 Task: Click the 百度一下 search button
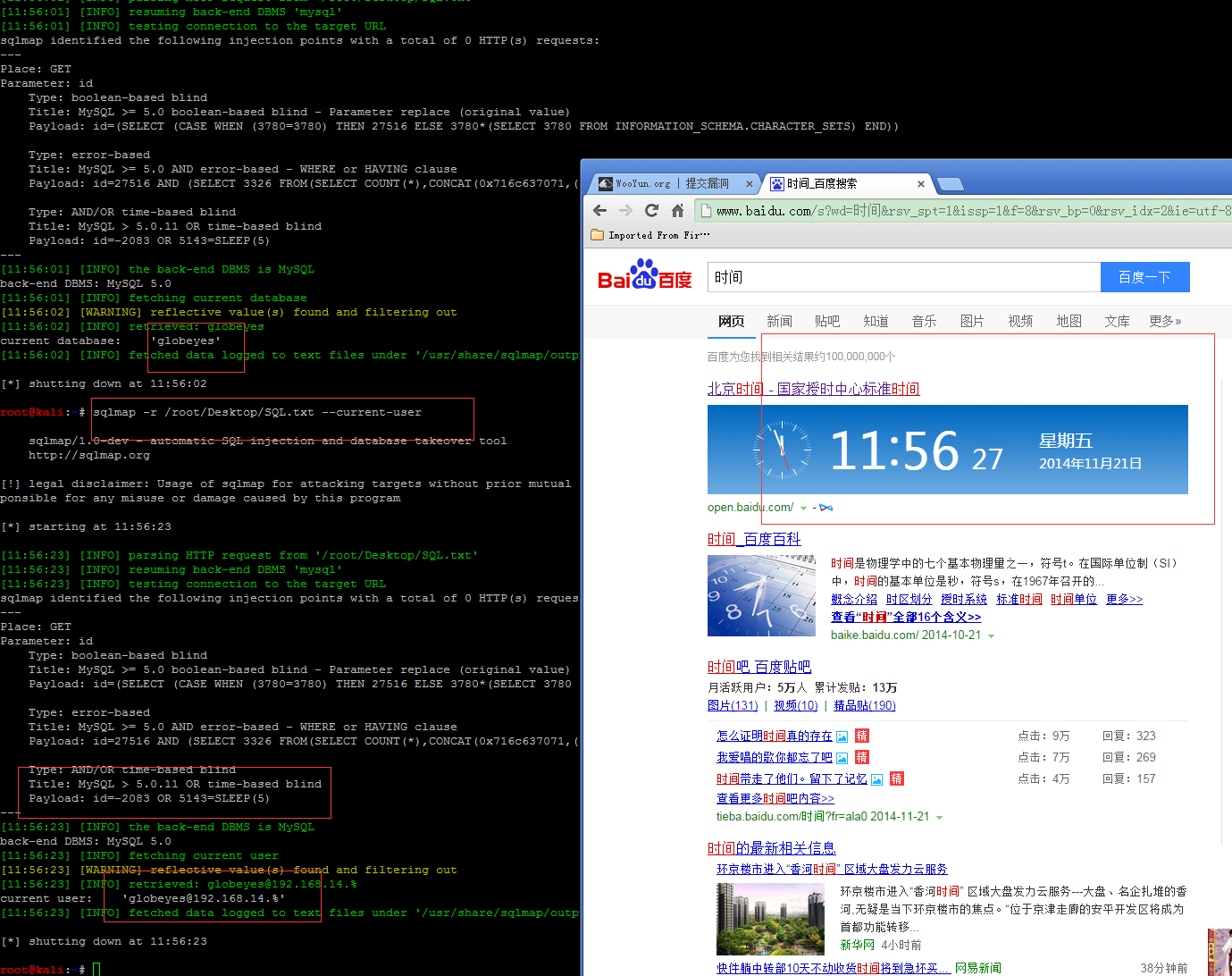pyautogui.click(x=1144, y=277)
